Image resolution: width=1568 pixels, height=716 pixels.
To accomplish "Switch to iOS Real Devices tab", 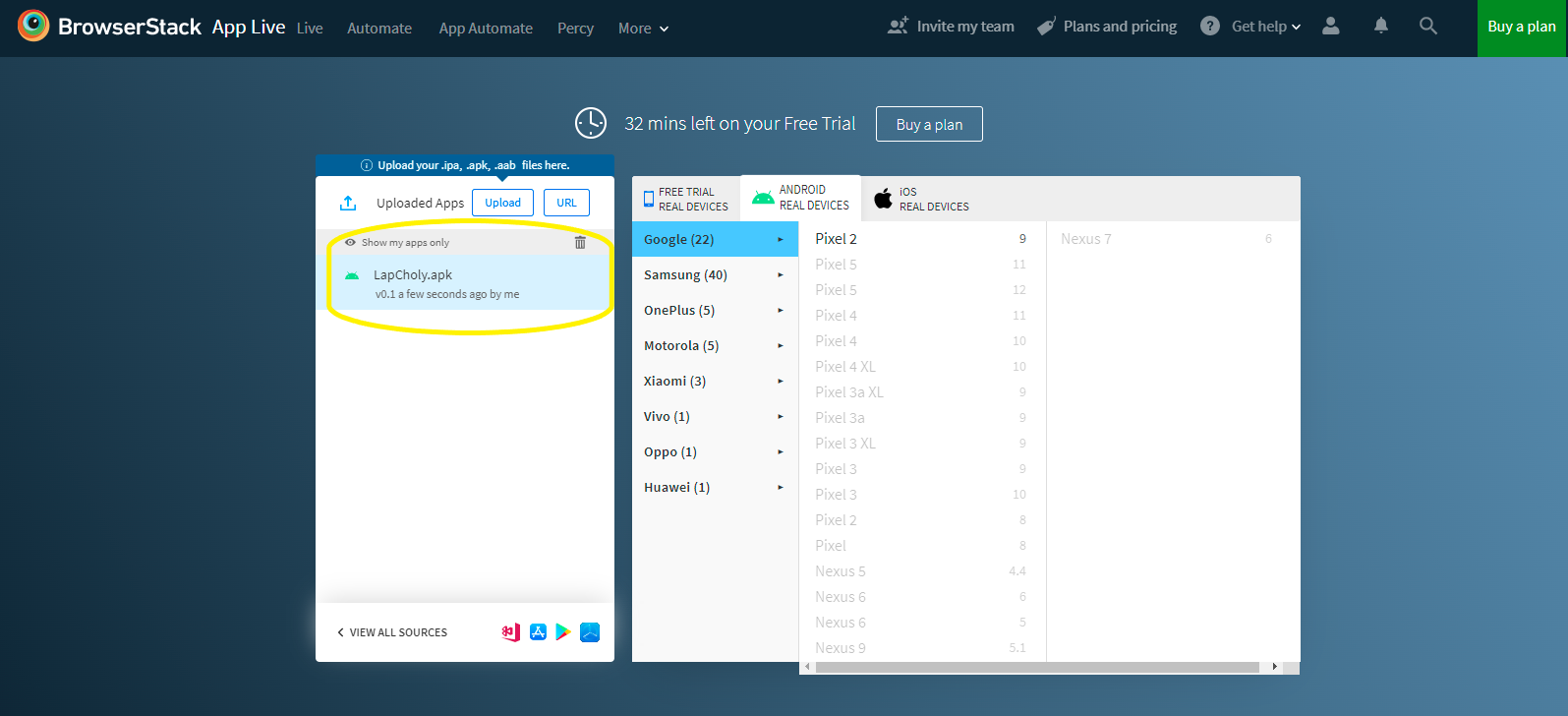I will click(922, 199).
